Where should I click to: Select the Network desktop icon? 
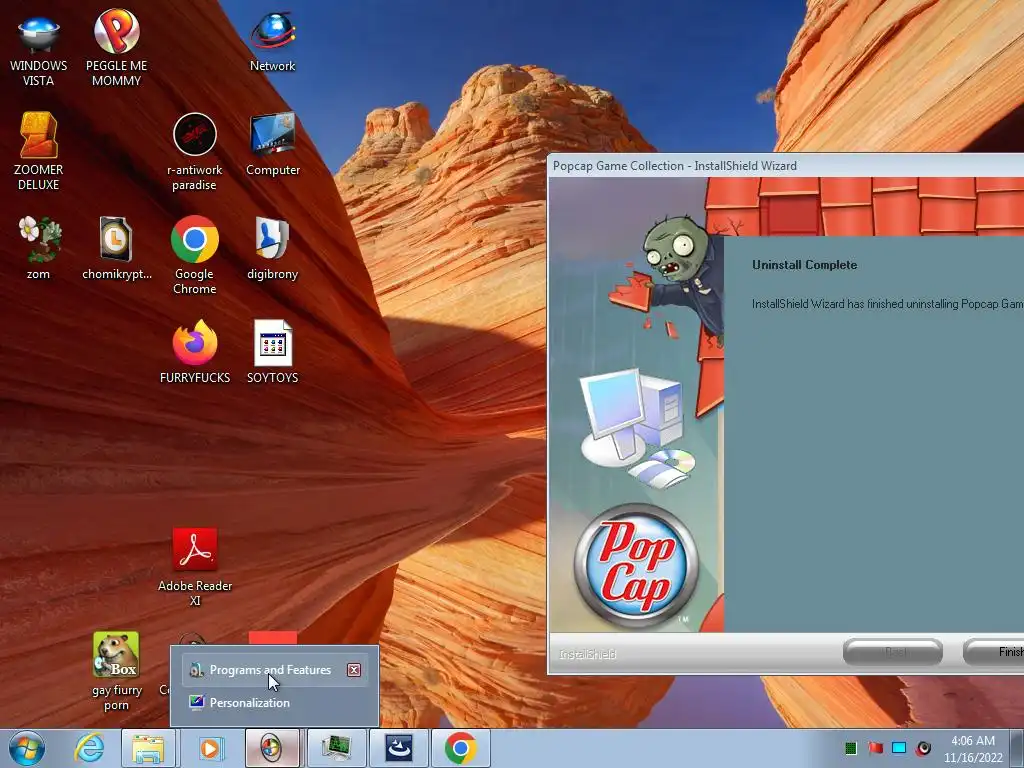[x=272, y=42]
